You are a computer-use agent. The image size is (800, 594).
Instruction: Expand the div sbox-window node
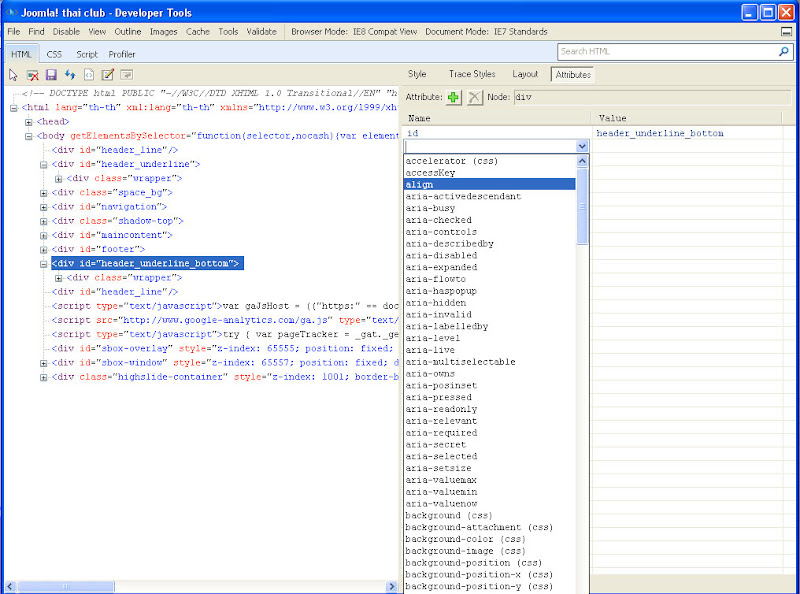click(43, 363)
